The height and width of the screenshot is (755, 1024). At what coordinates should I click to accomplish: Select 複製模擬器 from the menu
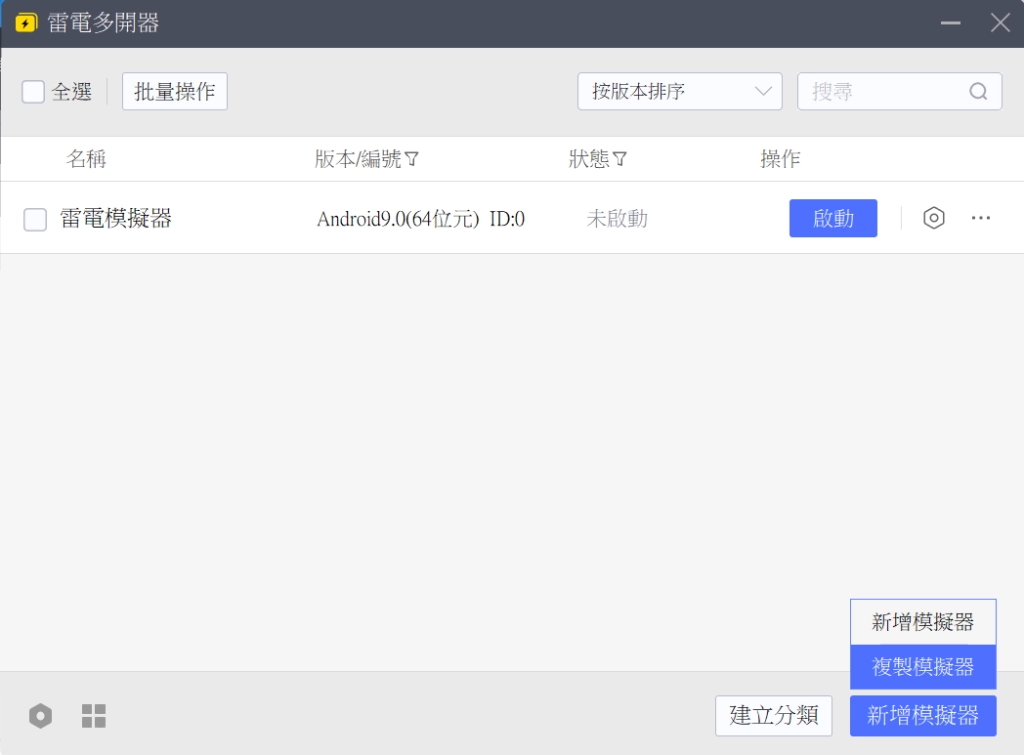(922, 667)
